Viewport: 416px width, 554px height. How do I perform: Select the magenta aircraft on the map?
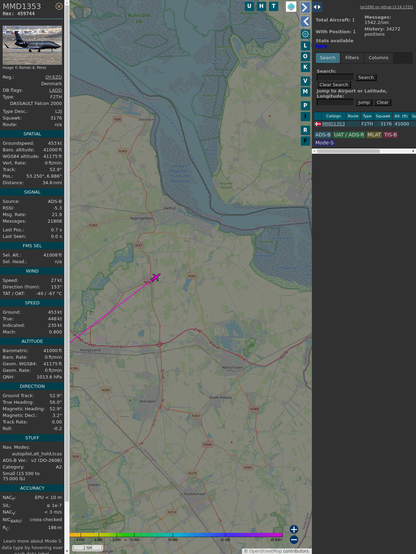pos(155,277)
